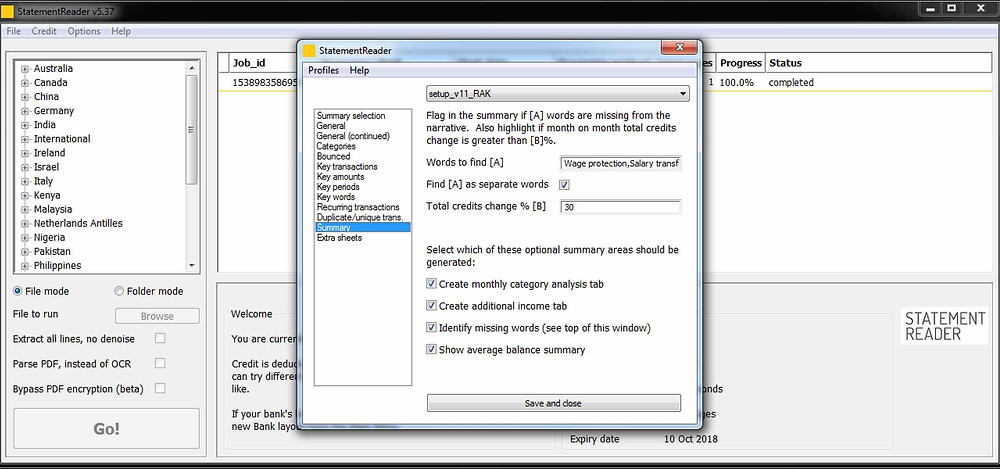Select General (continued) in settings list
The height and width of the screenshot is (469, 1000).
click(x=353, y=137)
